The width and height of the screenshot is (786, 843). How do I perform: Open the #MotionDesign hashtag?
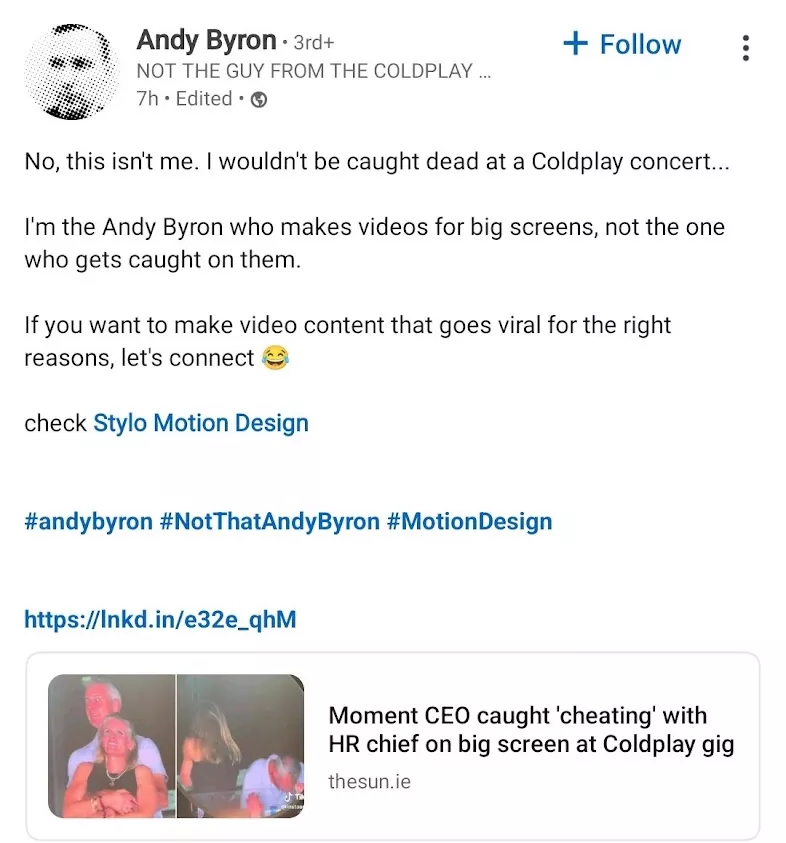469,521
